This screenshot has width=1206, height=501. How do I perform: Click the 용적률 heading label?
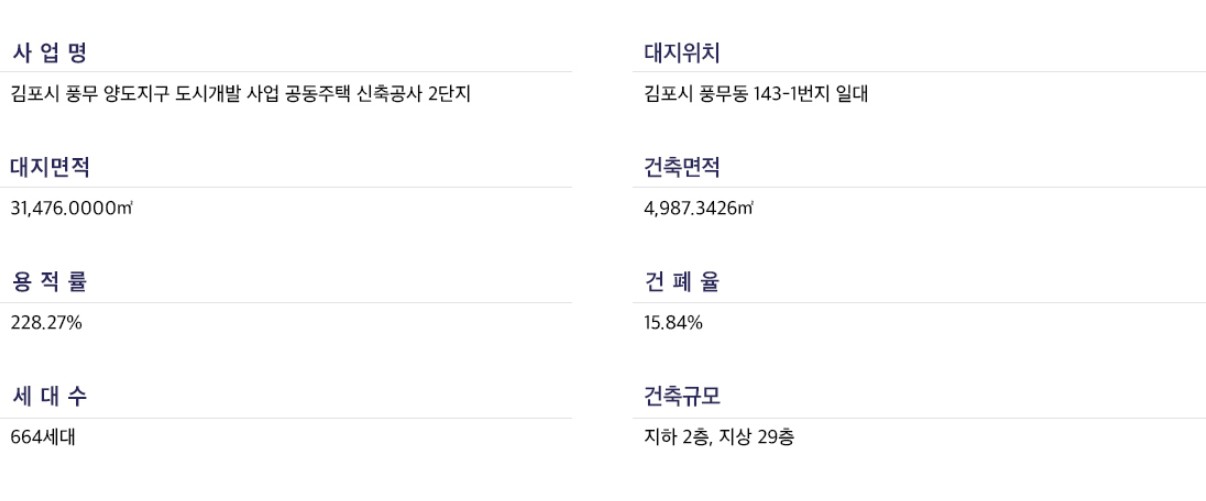(49, 283)
